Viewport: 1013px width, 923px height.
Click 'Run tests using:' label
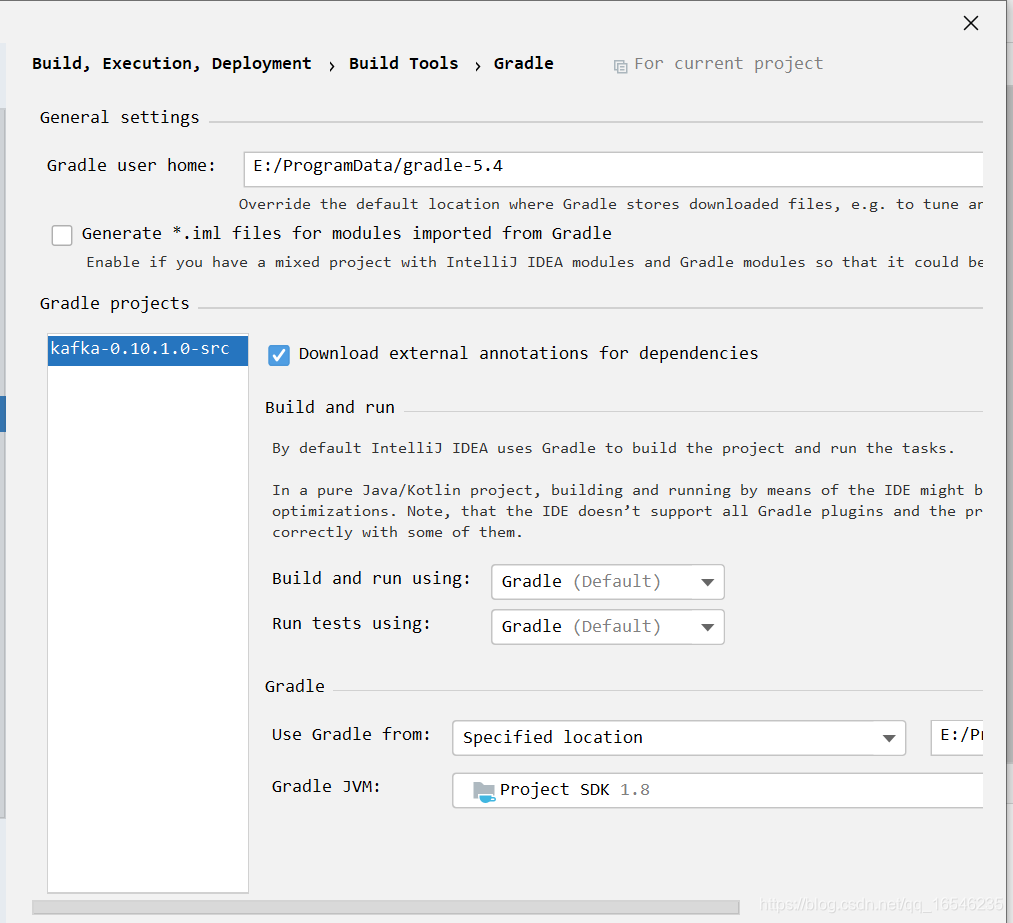(x=351, y=624)
